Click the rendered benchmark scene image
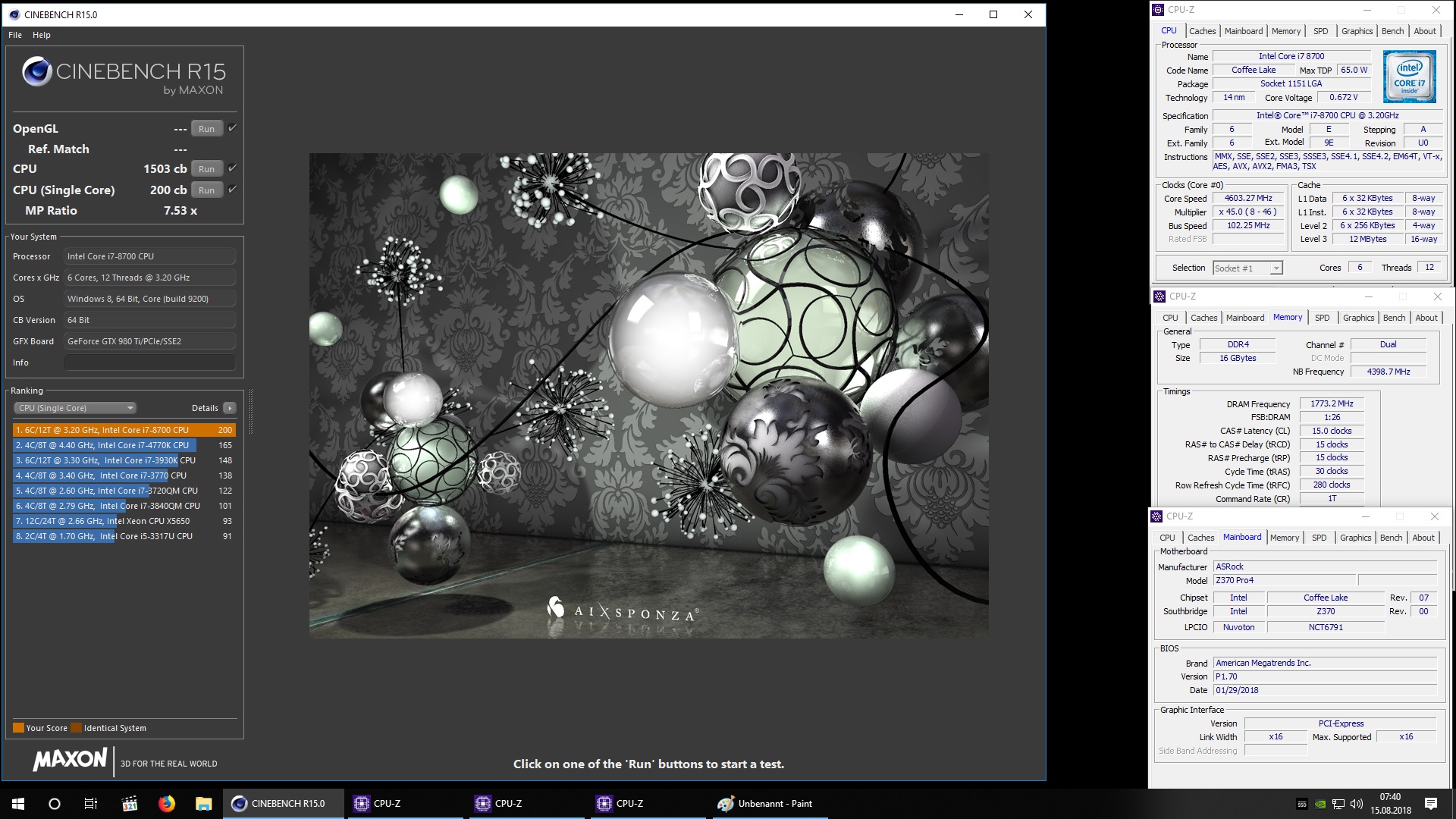 coord(648,395)
